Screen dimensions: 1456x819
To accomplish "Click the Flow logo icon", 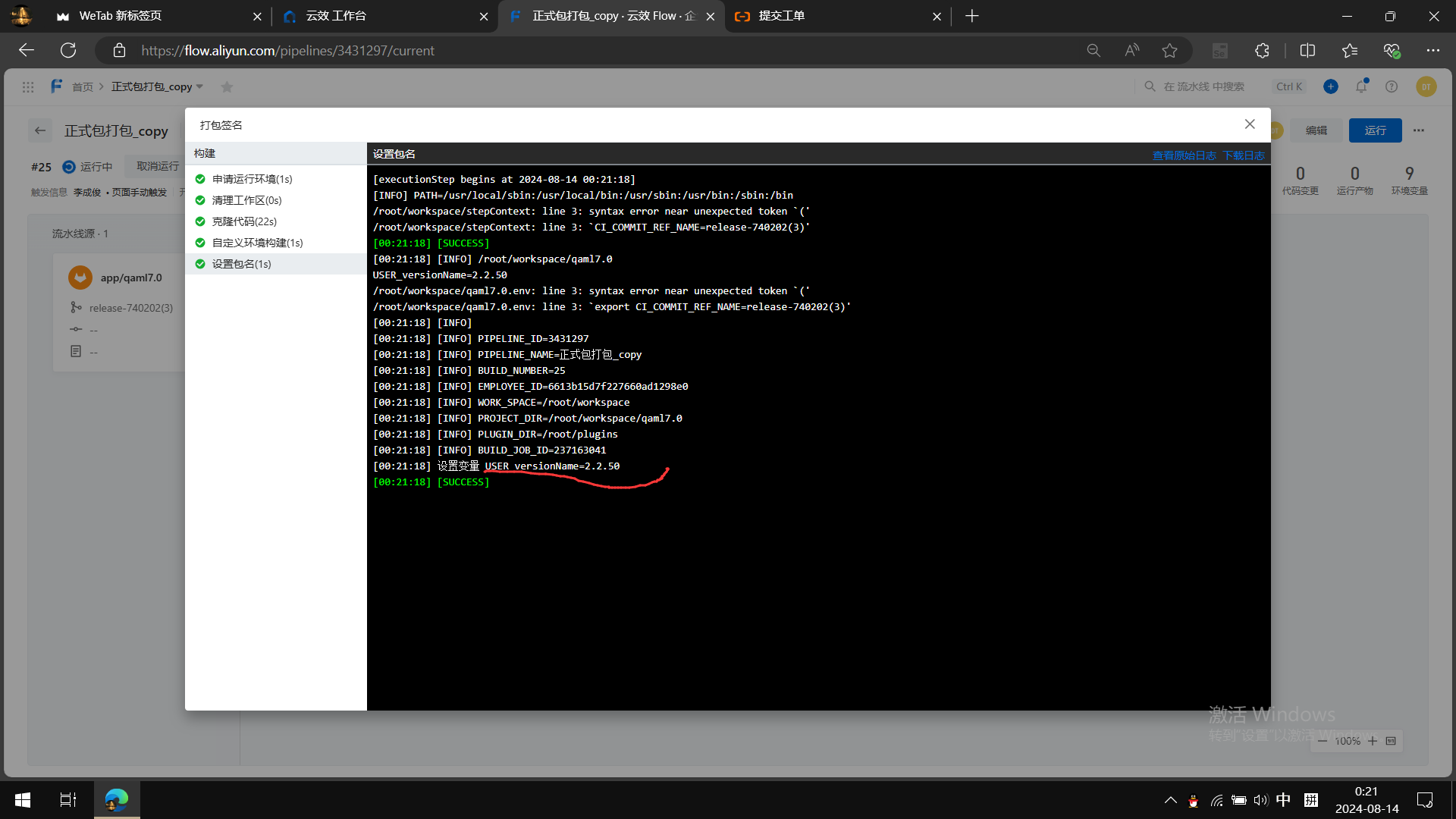I will (x=56, y=86).
